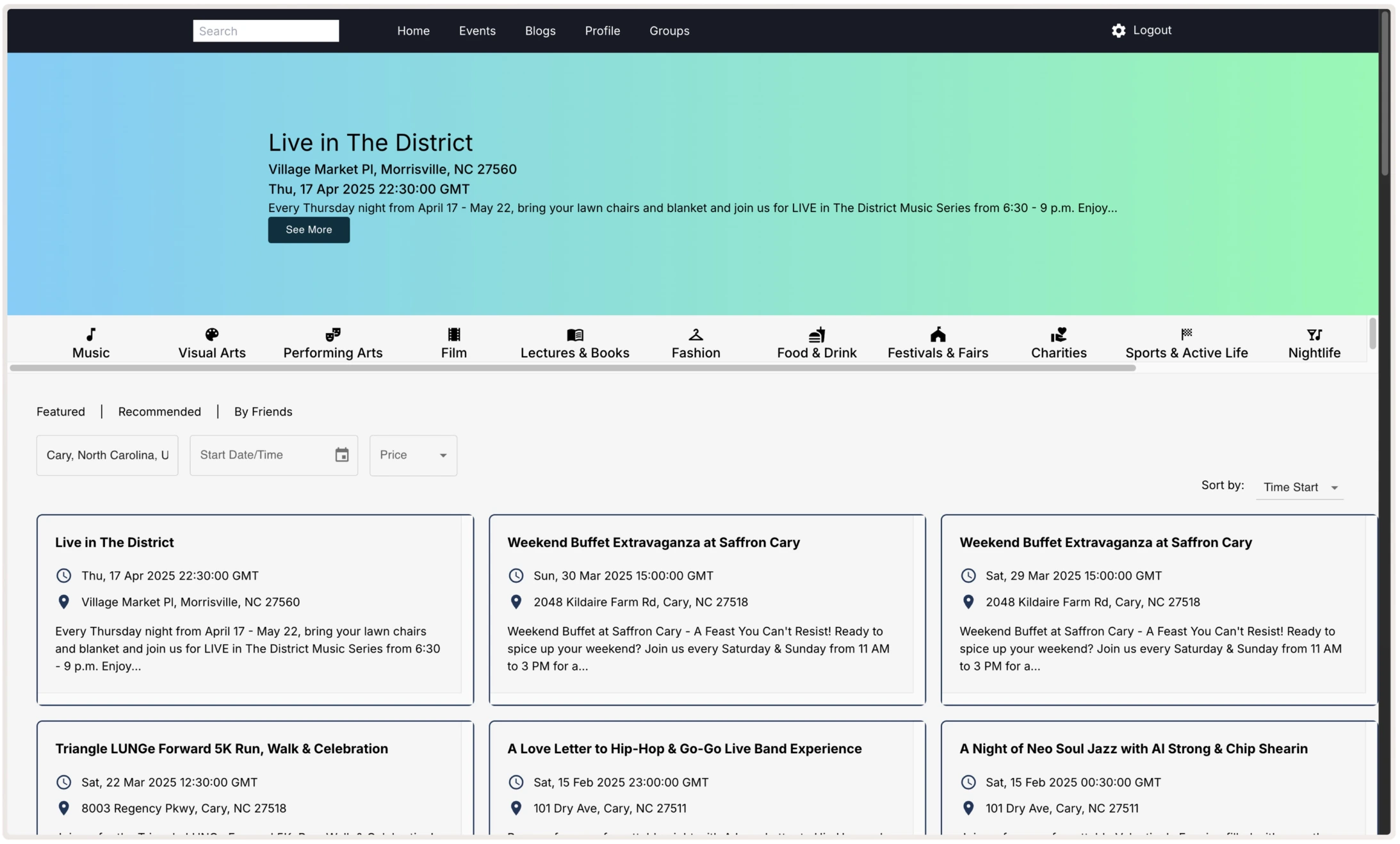Click the settings gear icon
The width and height of the screenshot is (1400, 844).
coord(1118,31)
